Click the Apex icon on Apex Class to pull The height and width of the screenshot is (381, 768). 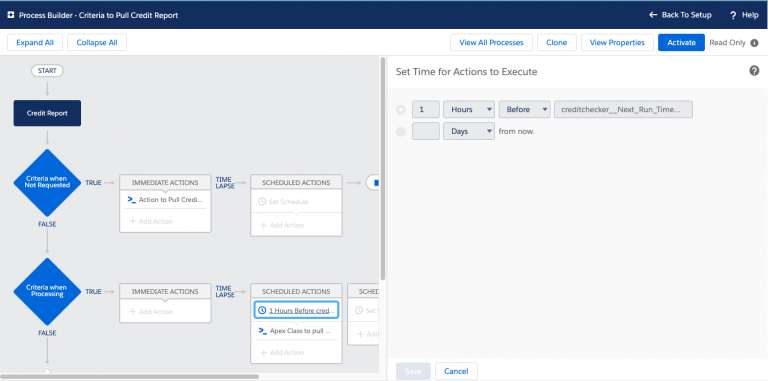263,331
